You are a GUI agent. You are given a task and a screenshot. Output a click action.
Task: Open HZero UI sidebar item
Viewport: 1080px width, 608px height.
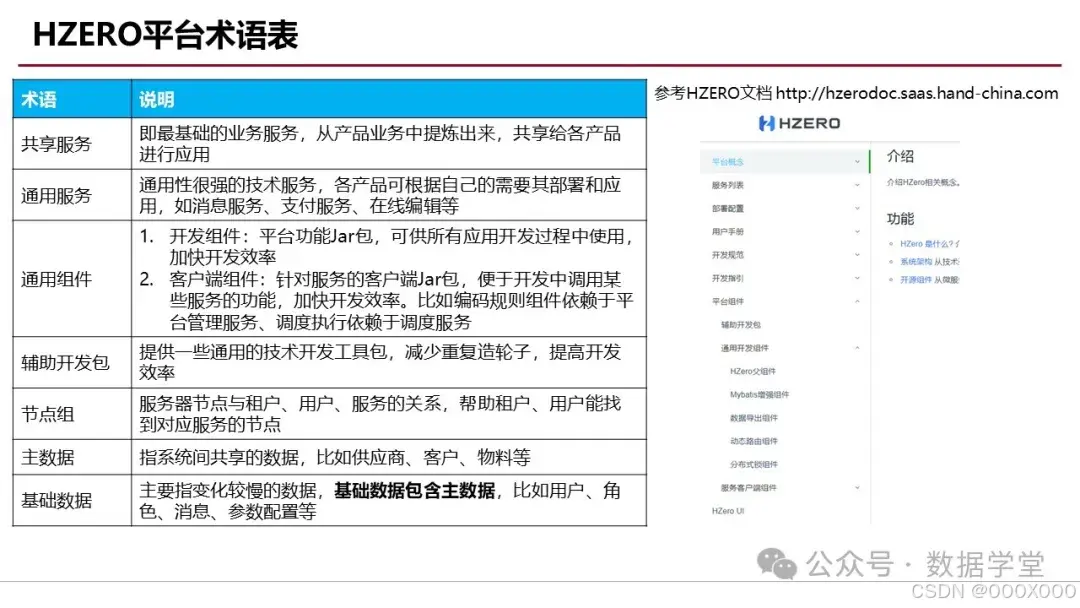(x=728, y=511)
